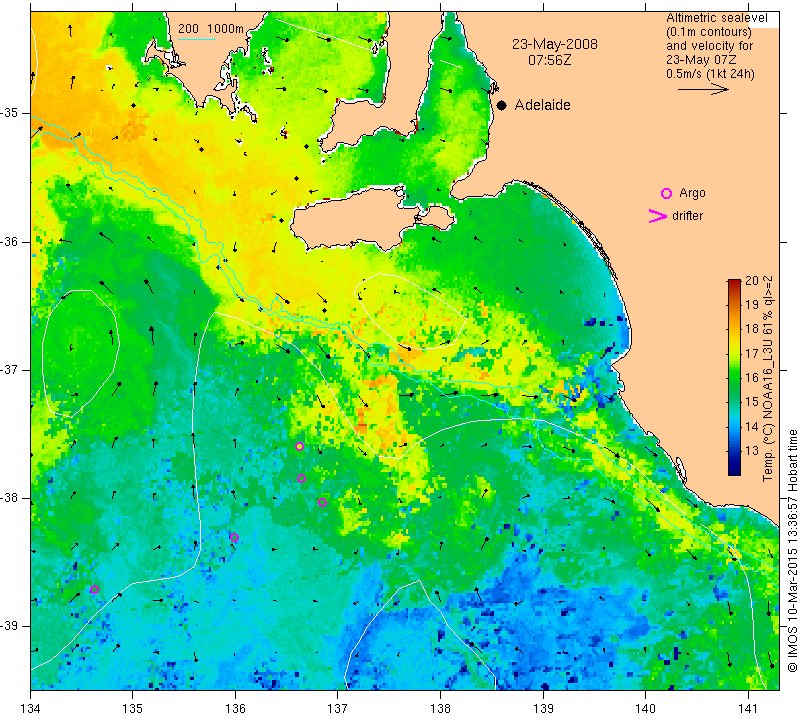The image size is (800, 720).
Task: Click the colorbar value 13
Action: (x=752, y=451)
